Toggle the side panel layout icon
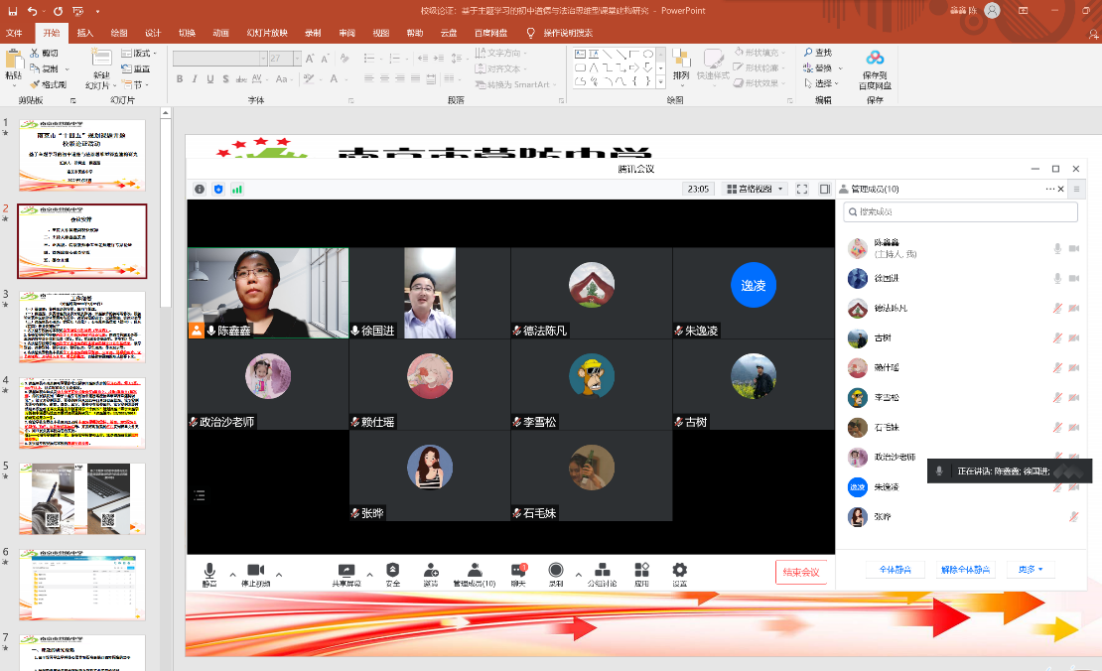Viewport: 1102px width, 671px height. [x=824, y=189]
